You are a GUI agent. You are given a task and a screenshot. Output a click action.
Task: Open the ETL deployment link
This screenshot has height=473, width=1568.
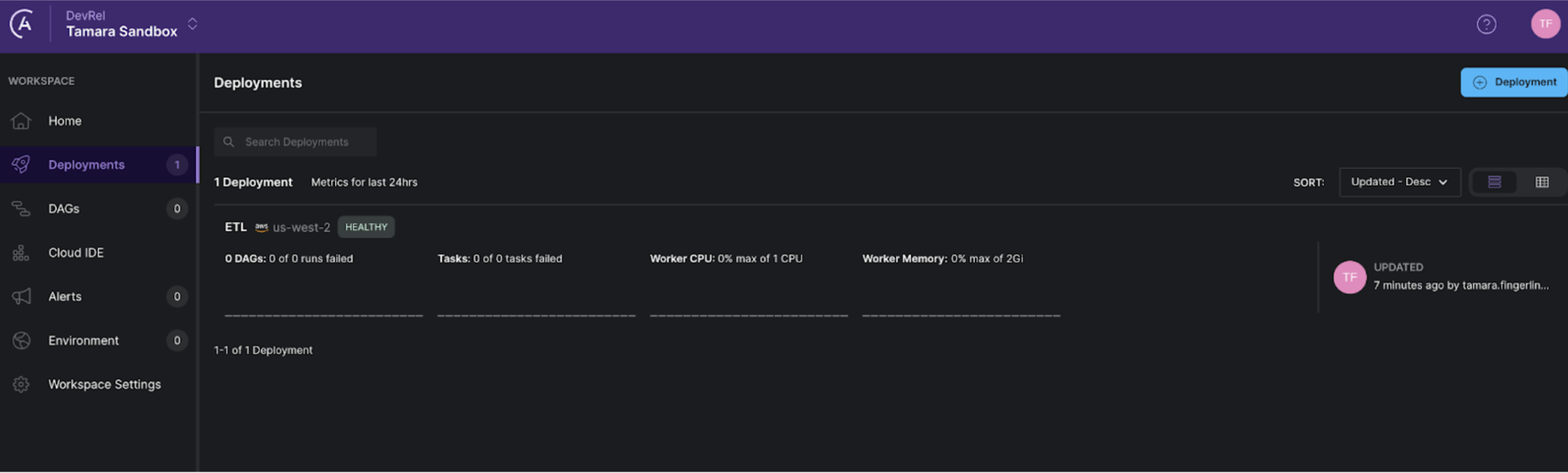(236, 227)
